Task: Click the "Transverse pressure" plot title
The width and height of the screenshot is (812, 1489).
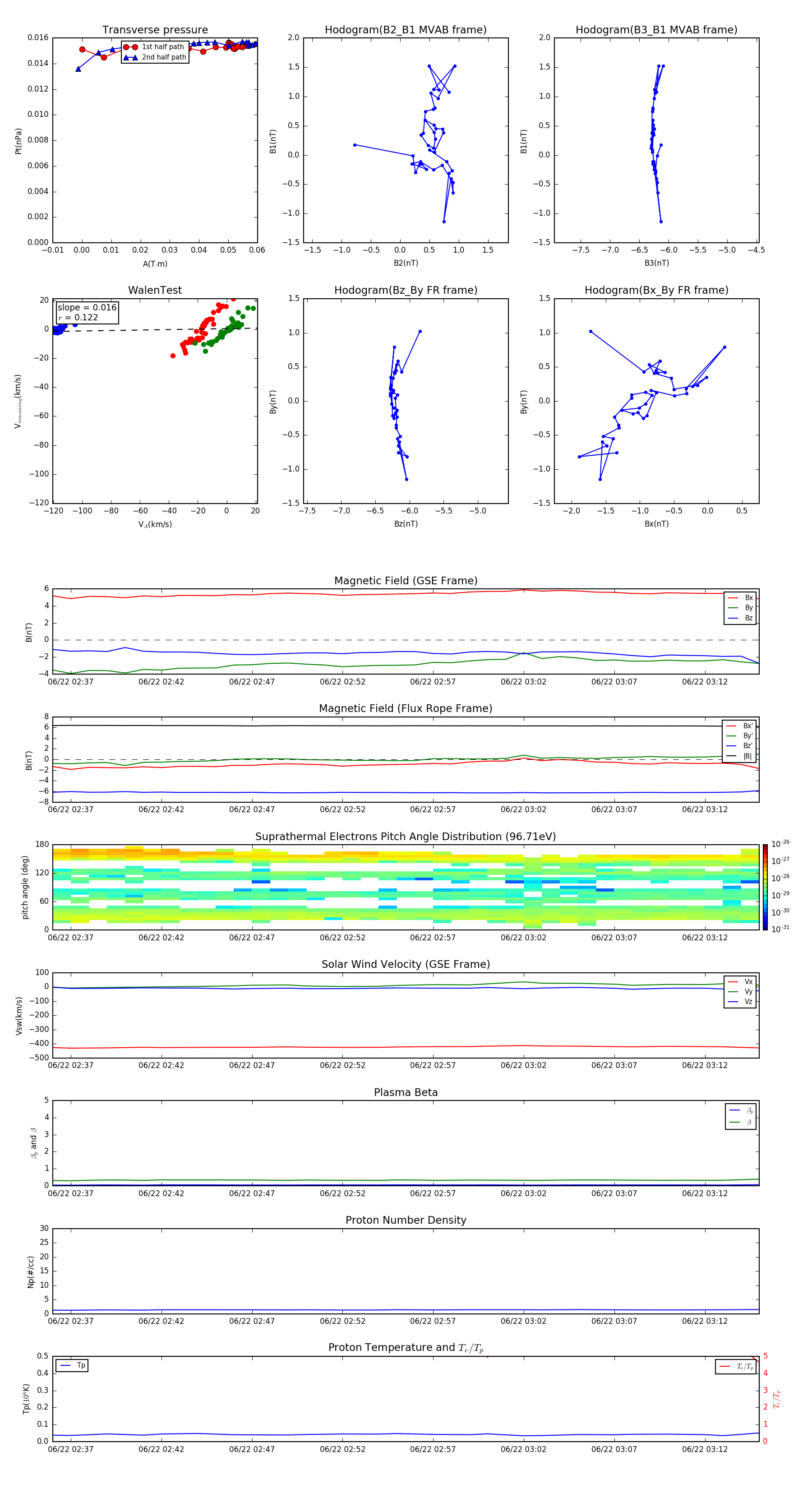Action: [155, 29]
